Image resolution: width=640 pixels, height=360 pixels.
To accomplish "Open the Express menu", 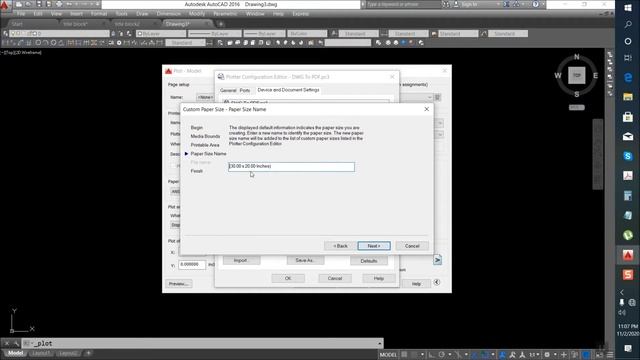I will click(x=300, y=14).
